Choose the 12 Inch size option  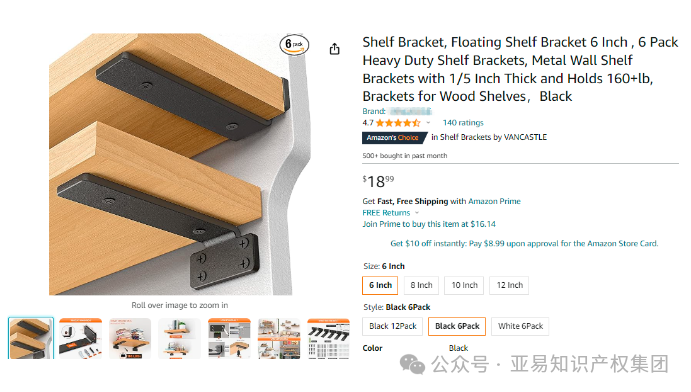[x=509, y=285]
